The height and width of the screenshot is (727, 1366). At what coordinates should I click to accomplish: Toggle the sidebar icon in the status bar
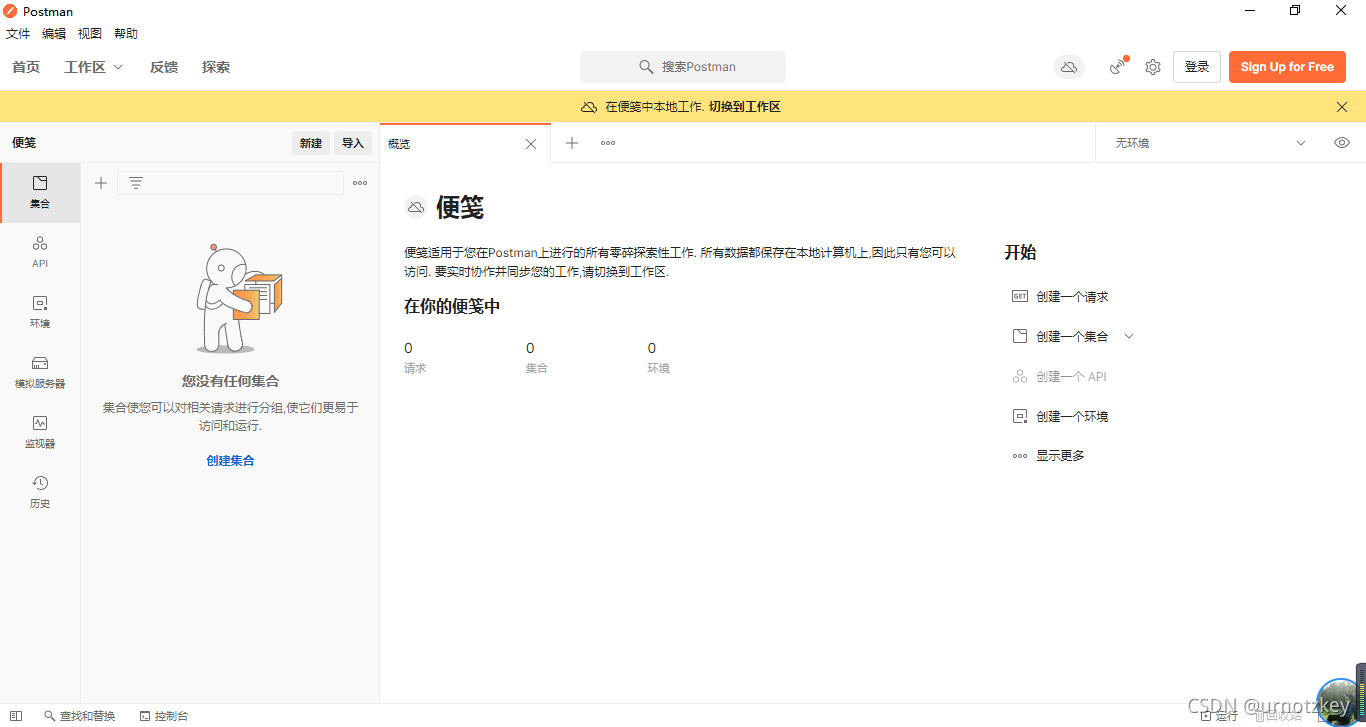[16, 716]
